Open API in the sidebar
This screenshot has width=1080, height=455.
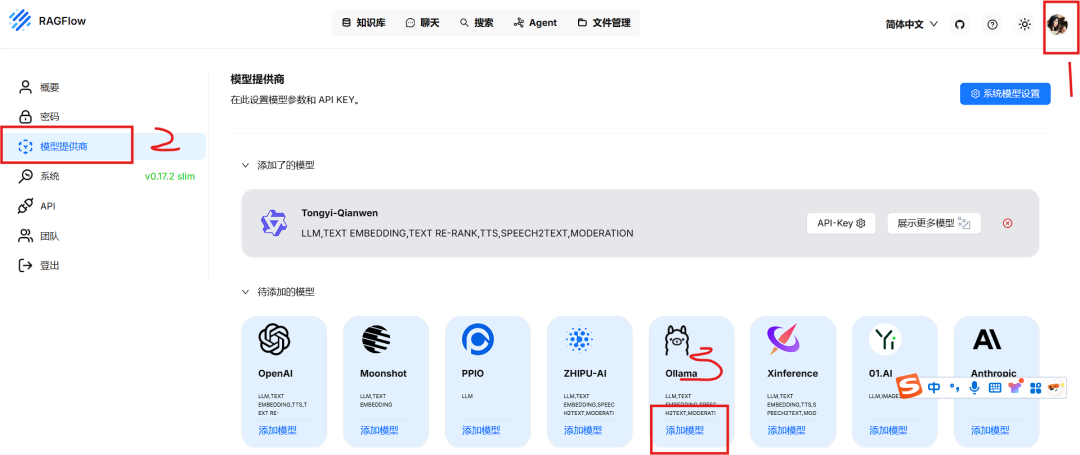(103, 206)
